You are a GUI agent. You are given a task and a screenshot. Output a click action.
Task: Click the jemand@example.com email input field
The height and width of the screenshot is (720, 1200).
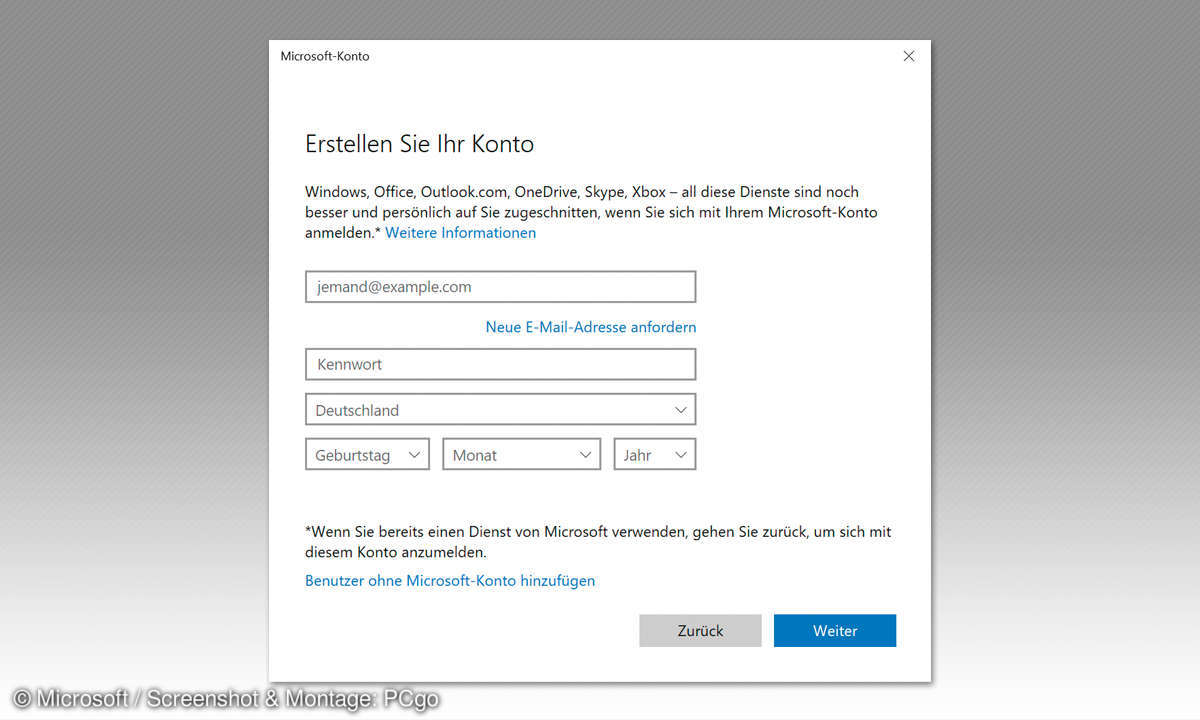[x=500, y=286]
